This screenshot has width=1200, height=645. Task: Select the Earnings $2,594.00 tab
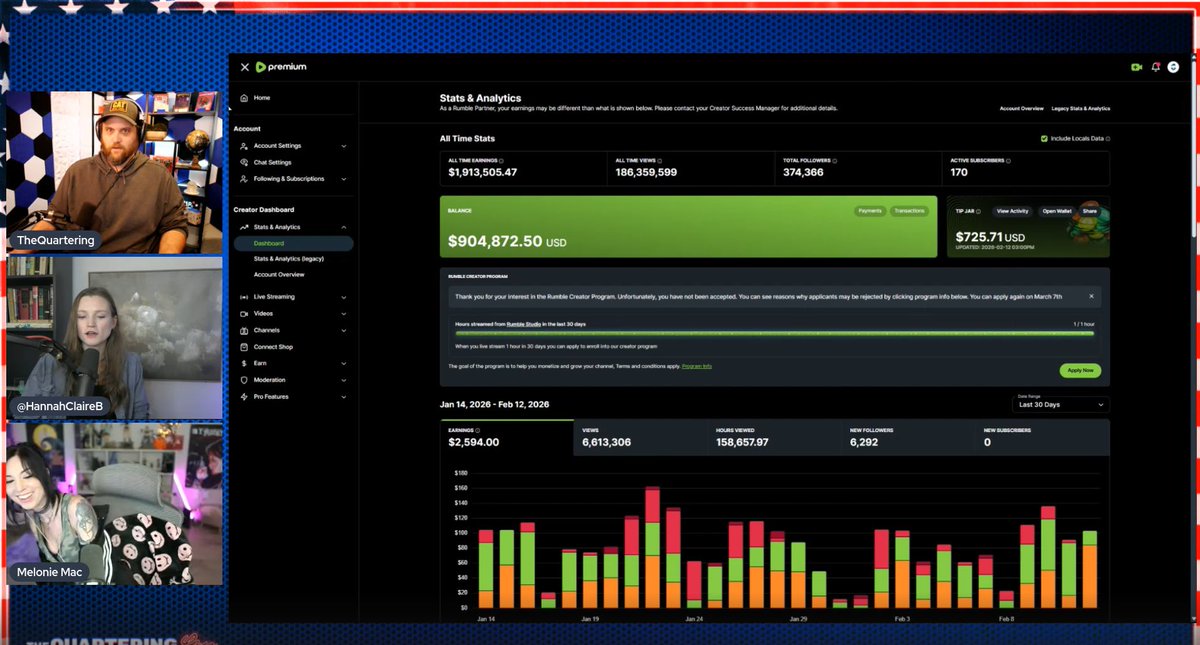[x=507, y=437]
